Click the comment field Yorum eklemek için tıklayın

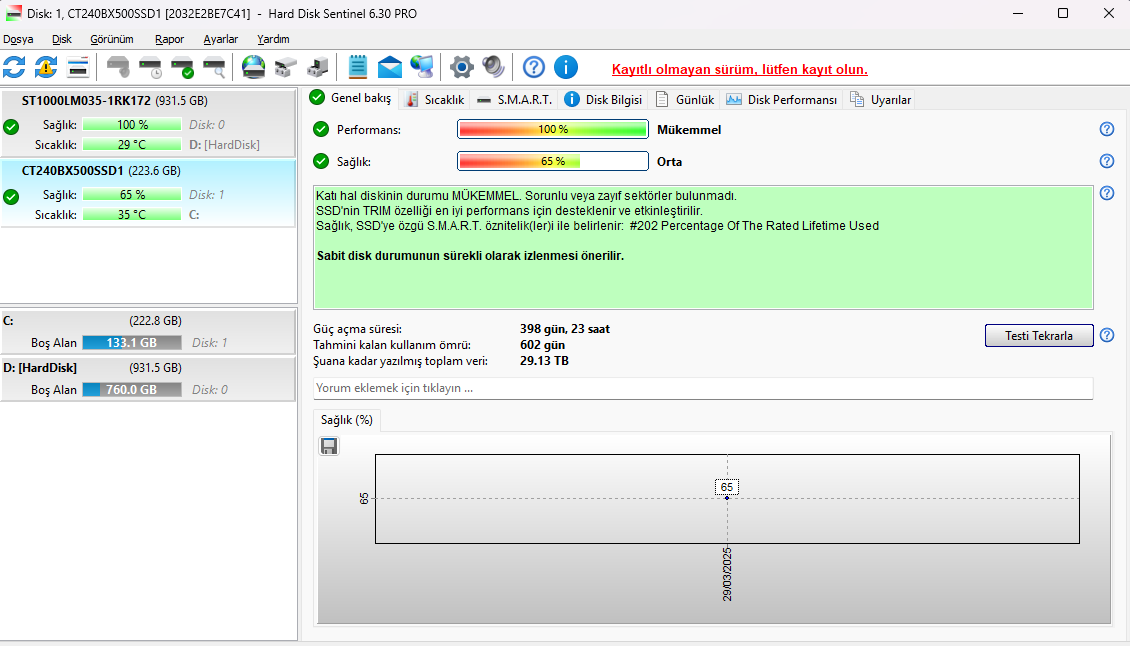pos(703,388)
